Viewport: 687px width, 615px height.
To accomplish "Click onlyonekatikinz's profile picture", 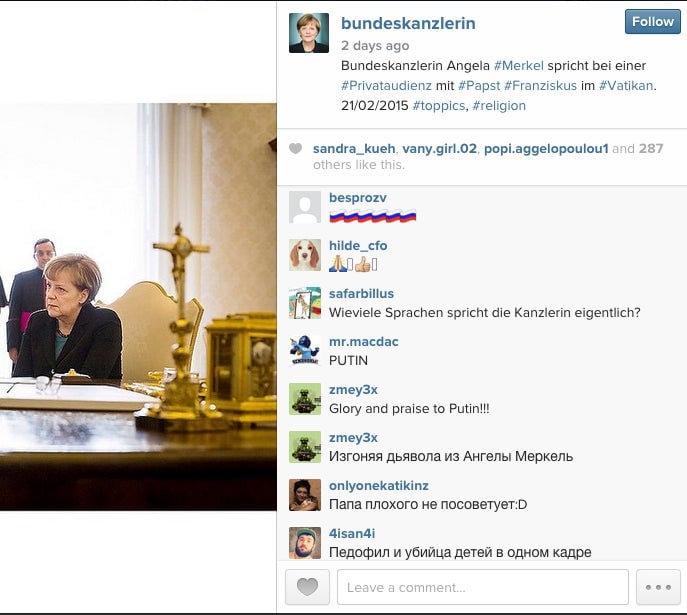I will (305, 495).
